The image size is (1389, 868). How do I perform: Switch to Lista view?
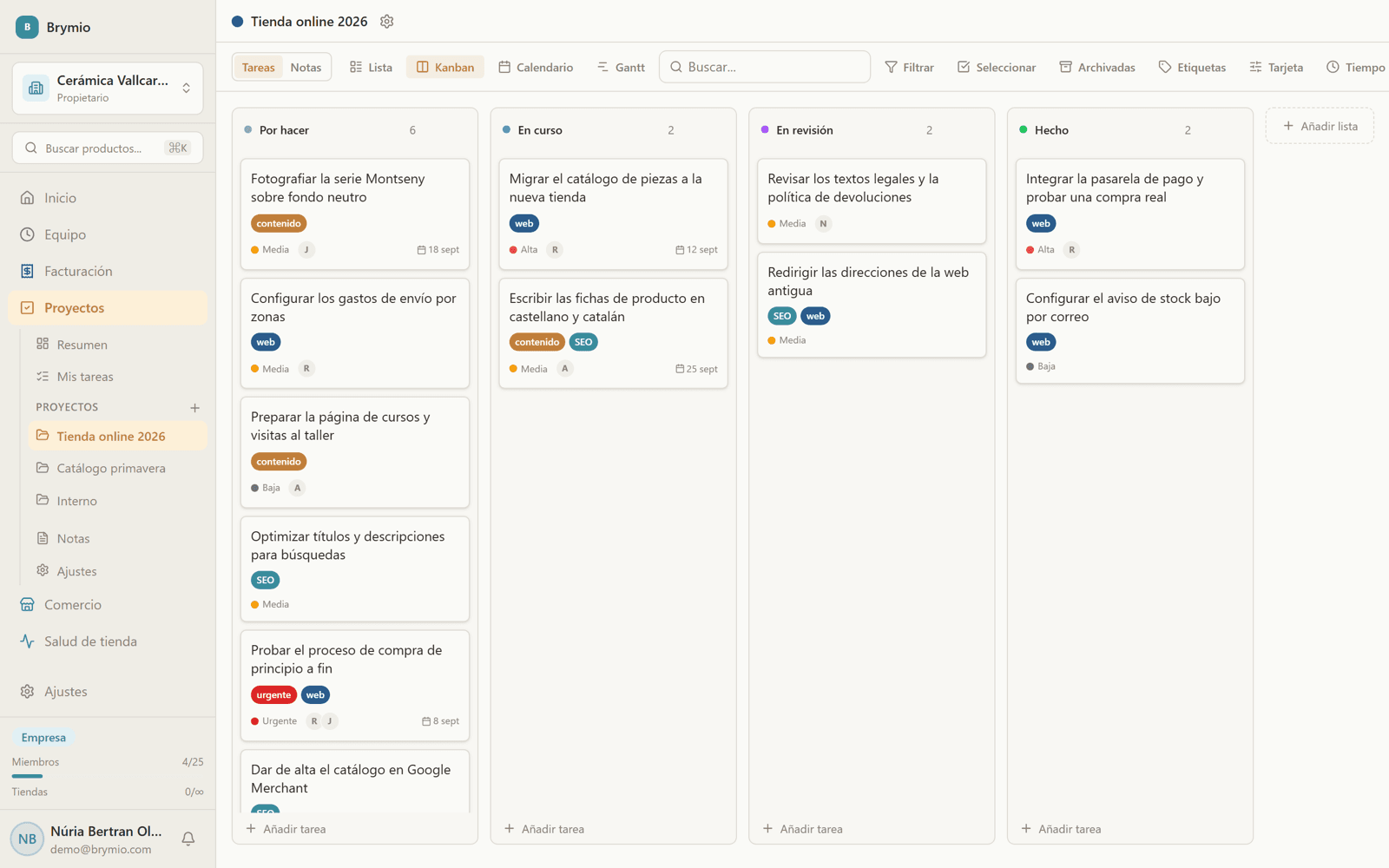click(371, 67)
